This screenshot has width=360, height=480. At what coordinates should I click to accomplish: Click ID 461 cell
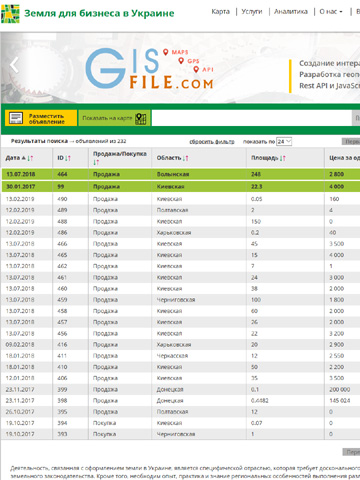click(62, 278)
